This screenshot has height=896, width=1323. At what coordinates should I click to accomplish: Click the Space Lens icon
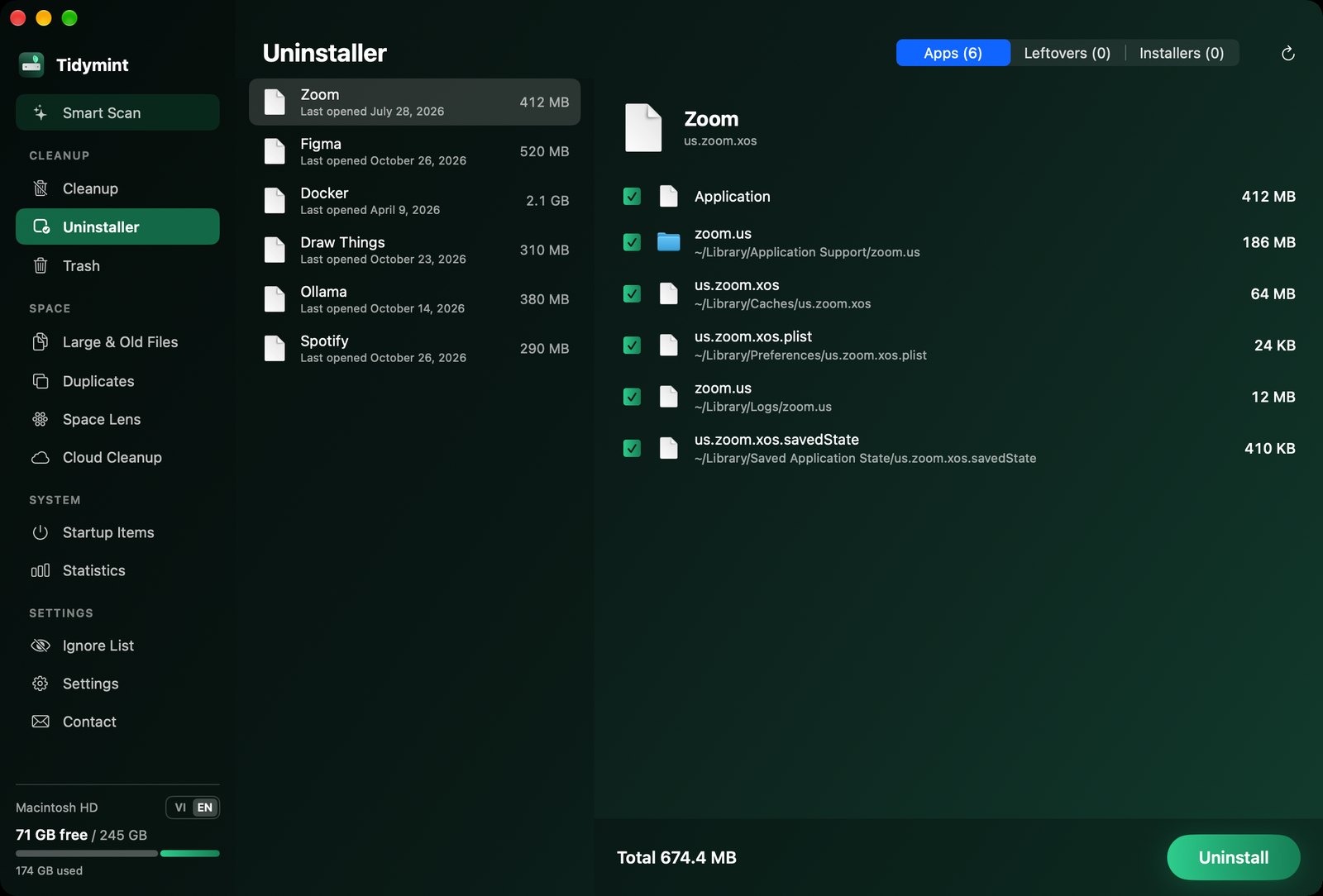40,419
